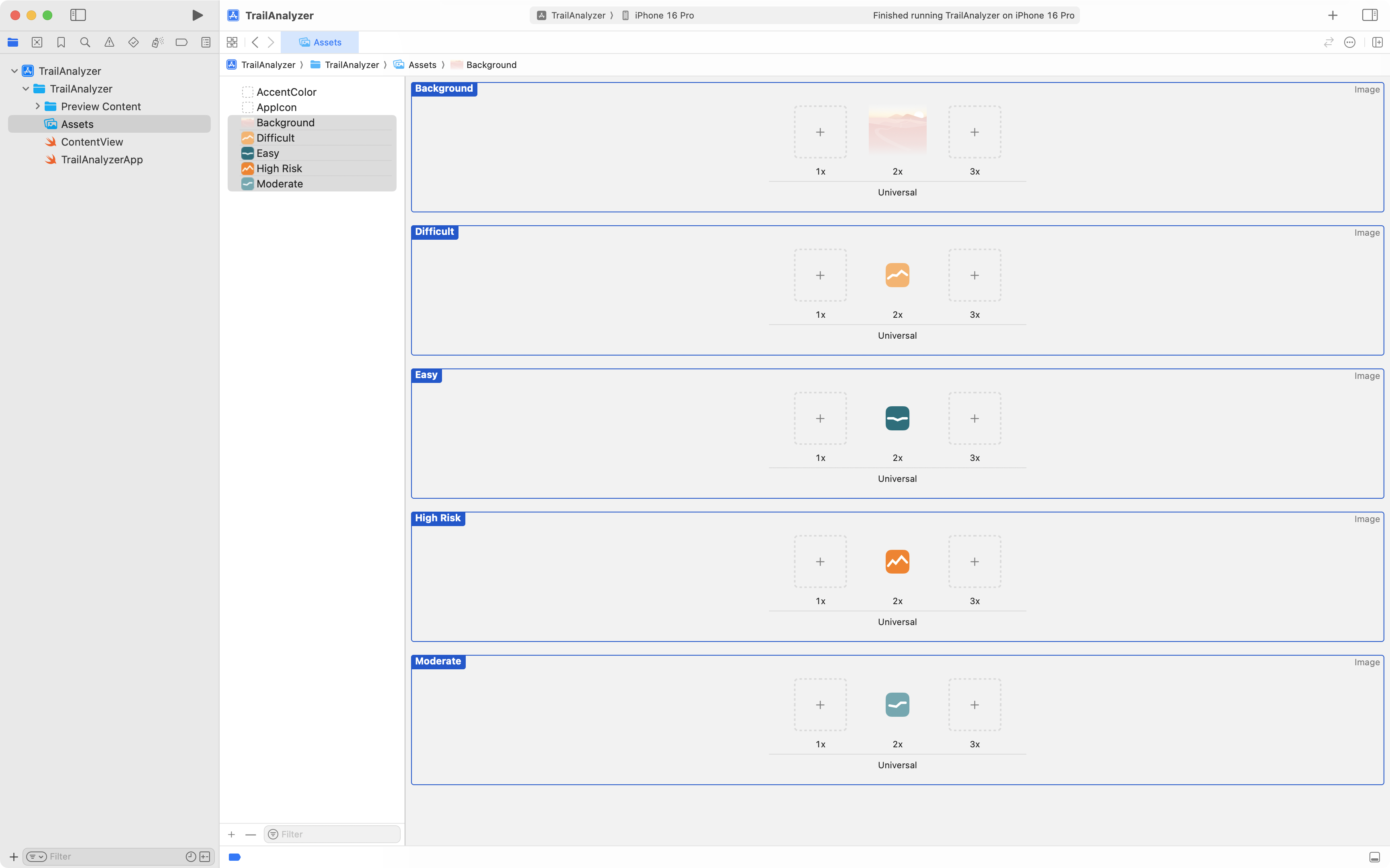
Task: Open the Project navigator
Action: pyautogui.click(x=13, y=42)
